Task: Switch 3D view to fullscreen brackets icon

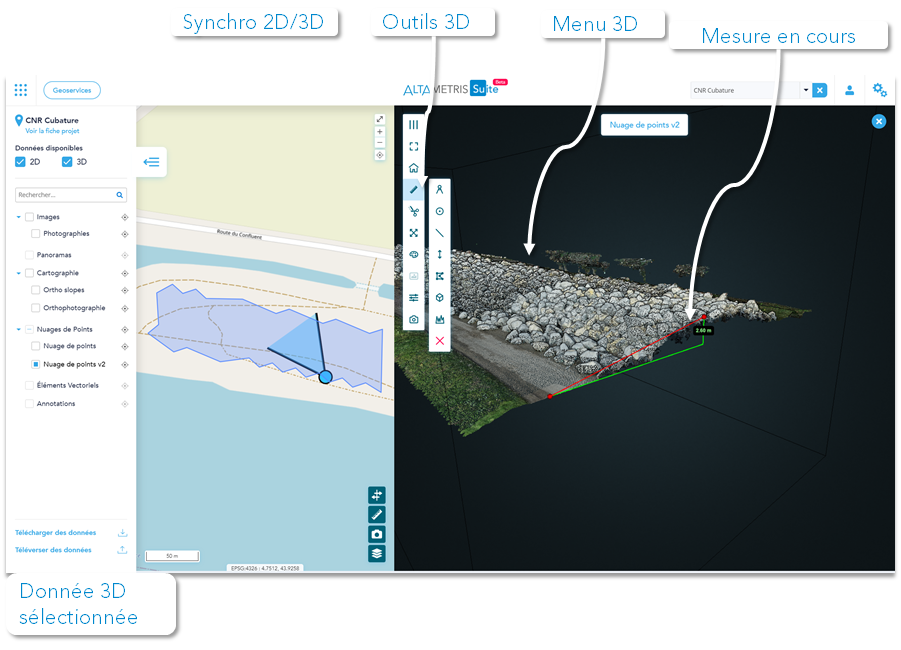Action: click(x=414, y=147)
